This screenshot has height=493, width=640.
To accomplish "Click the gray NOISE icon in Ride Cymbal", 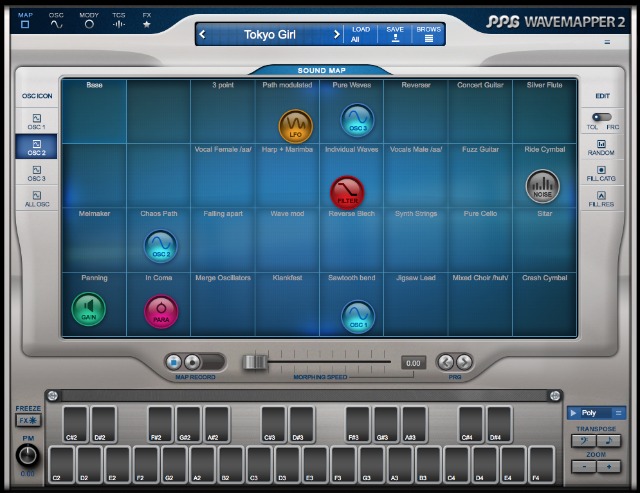I will [542, 187].
